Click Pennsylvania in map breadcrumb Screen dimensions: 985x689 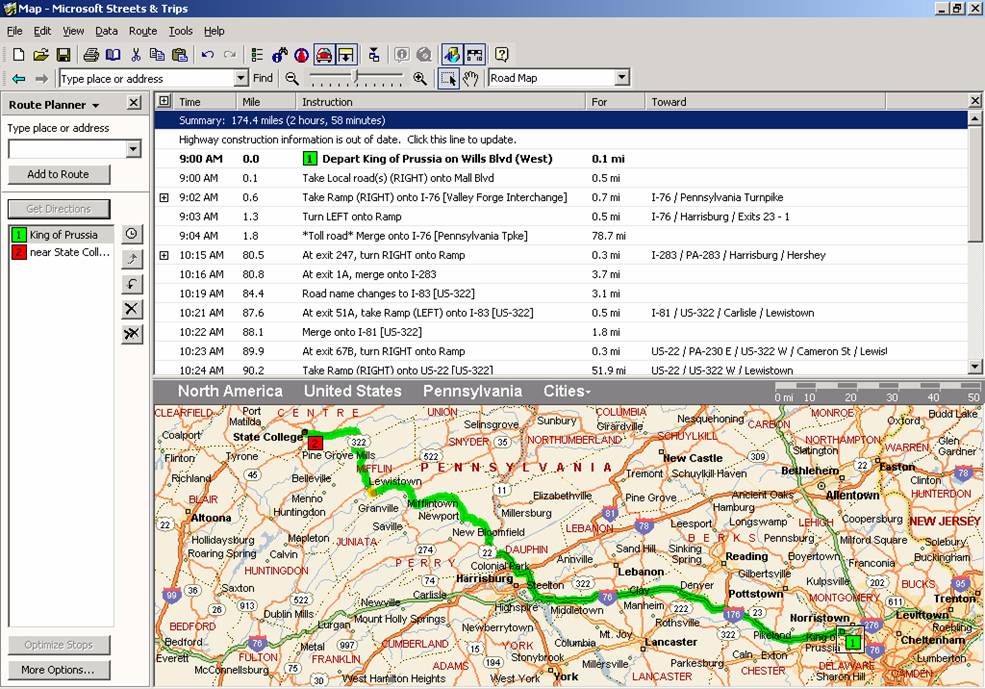pos(472,391)
